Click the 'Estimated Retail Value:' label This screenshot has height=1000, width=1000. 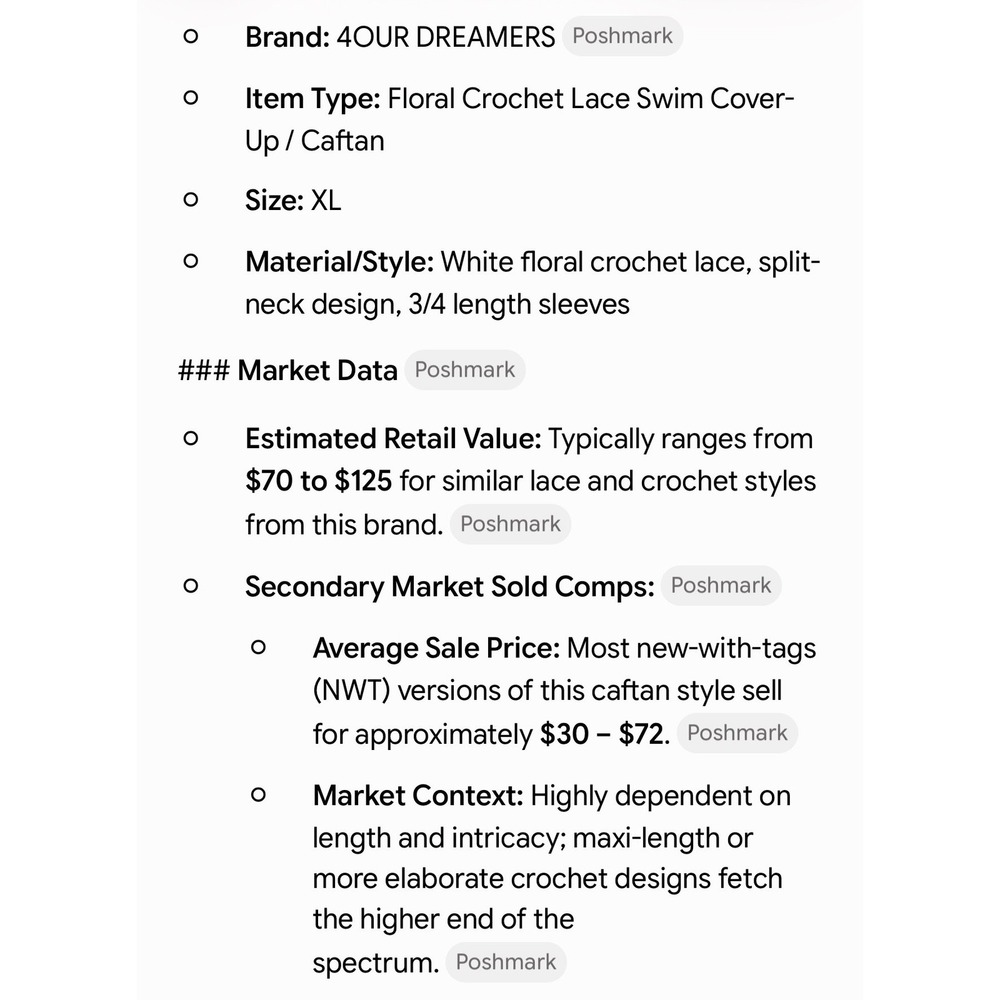click(x=393, y=439)
